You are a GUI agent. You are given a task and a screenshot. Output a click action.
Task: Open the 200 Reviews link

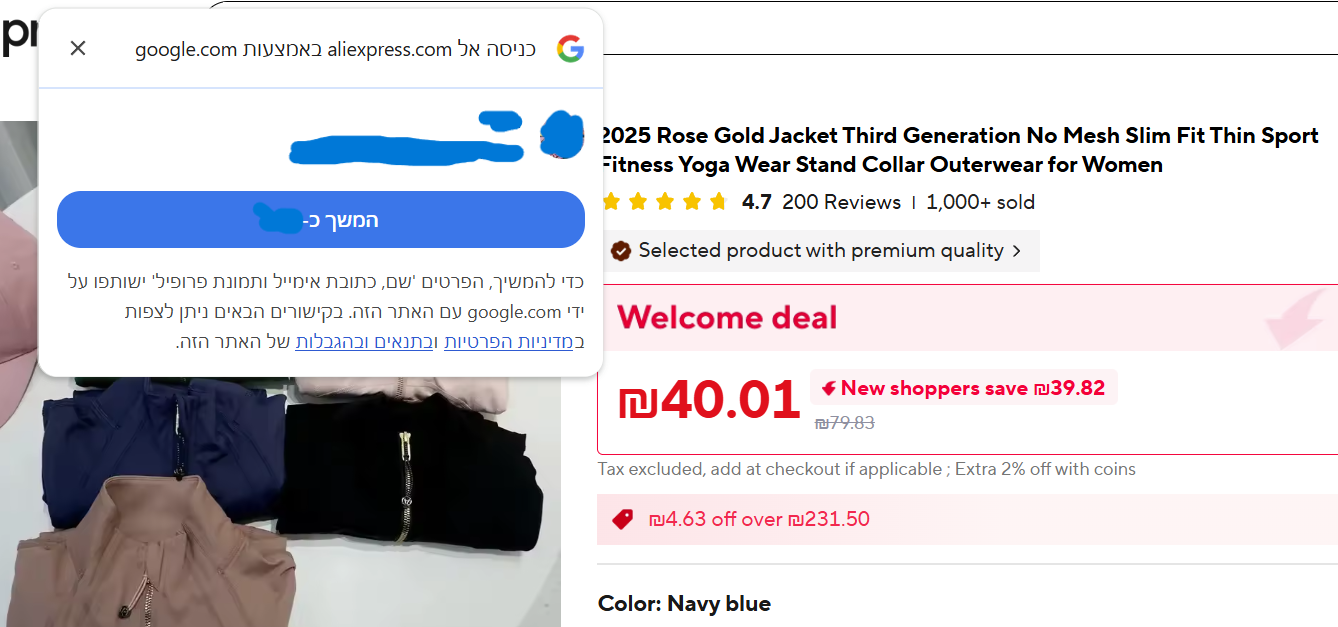click(x=841, y=202)
